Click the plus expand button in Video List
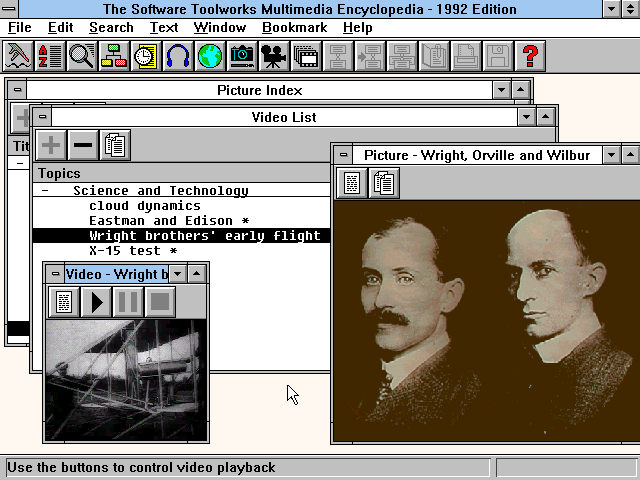Image resolution: width=640 pixels, height=480 pixels. point(51,145)
